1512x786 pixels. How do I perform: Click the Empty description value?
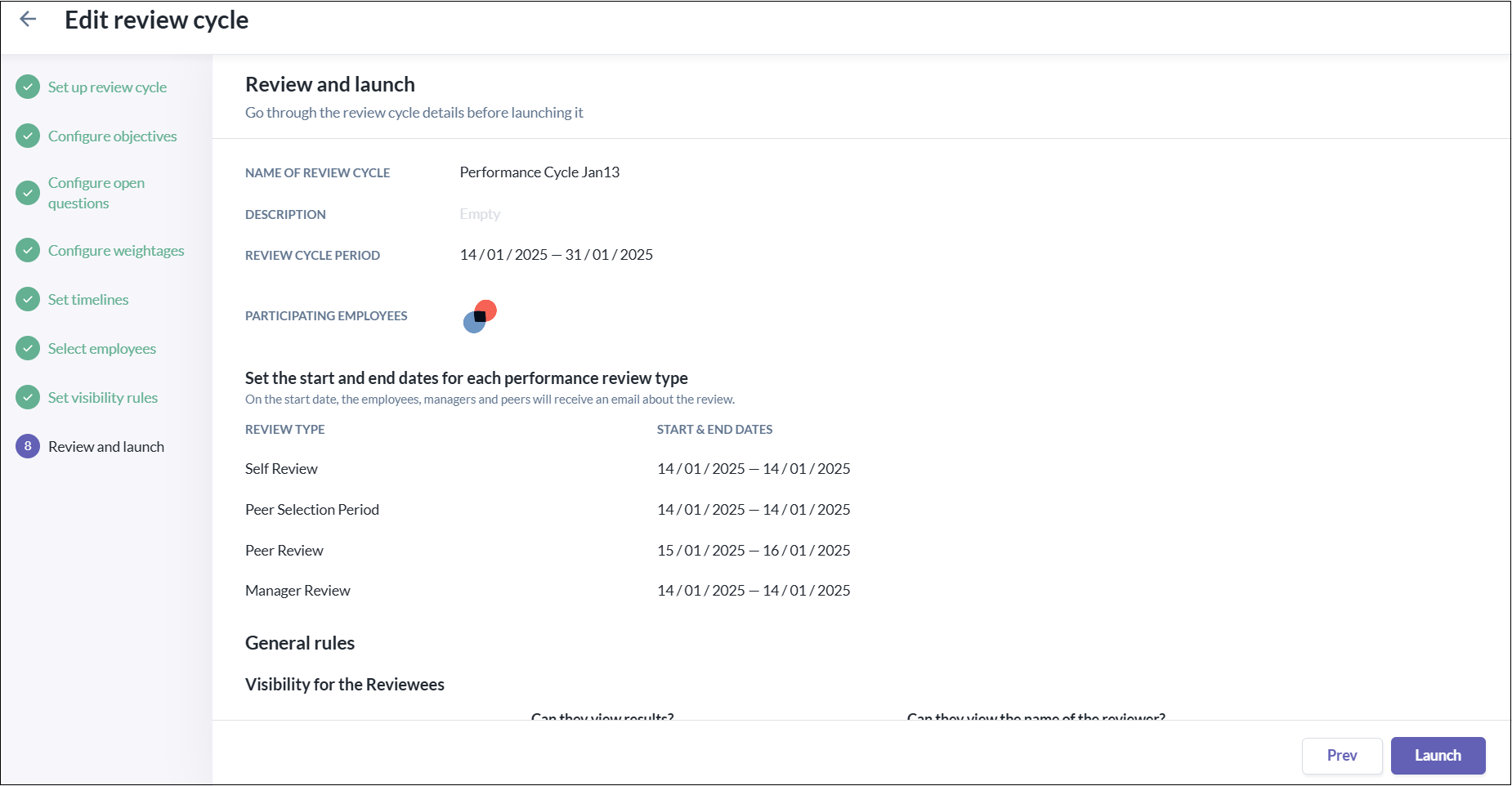click(480, 214)
